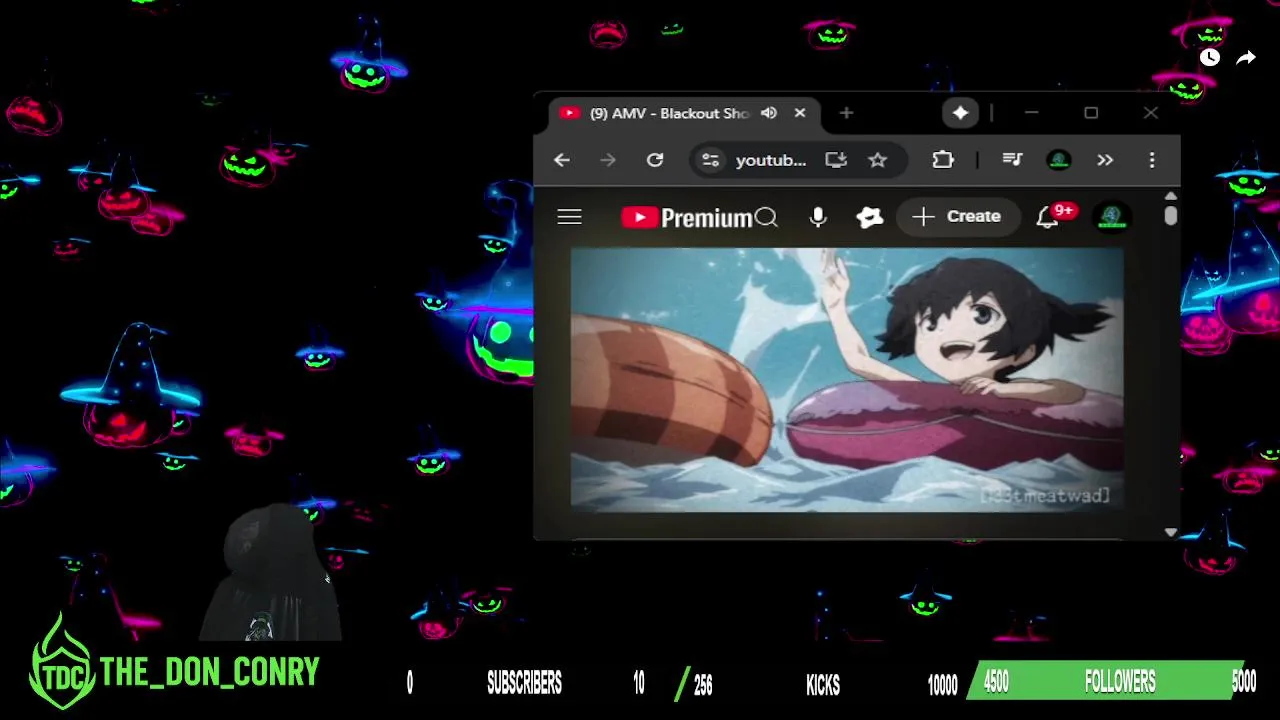The image size is (1280, 720).
Task: Show hidden toolbar items with the double chevron
Action: tap(1105, 160)
